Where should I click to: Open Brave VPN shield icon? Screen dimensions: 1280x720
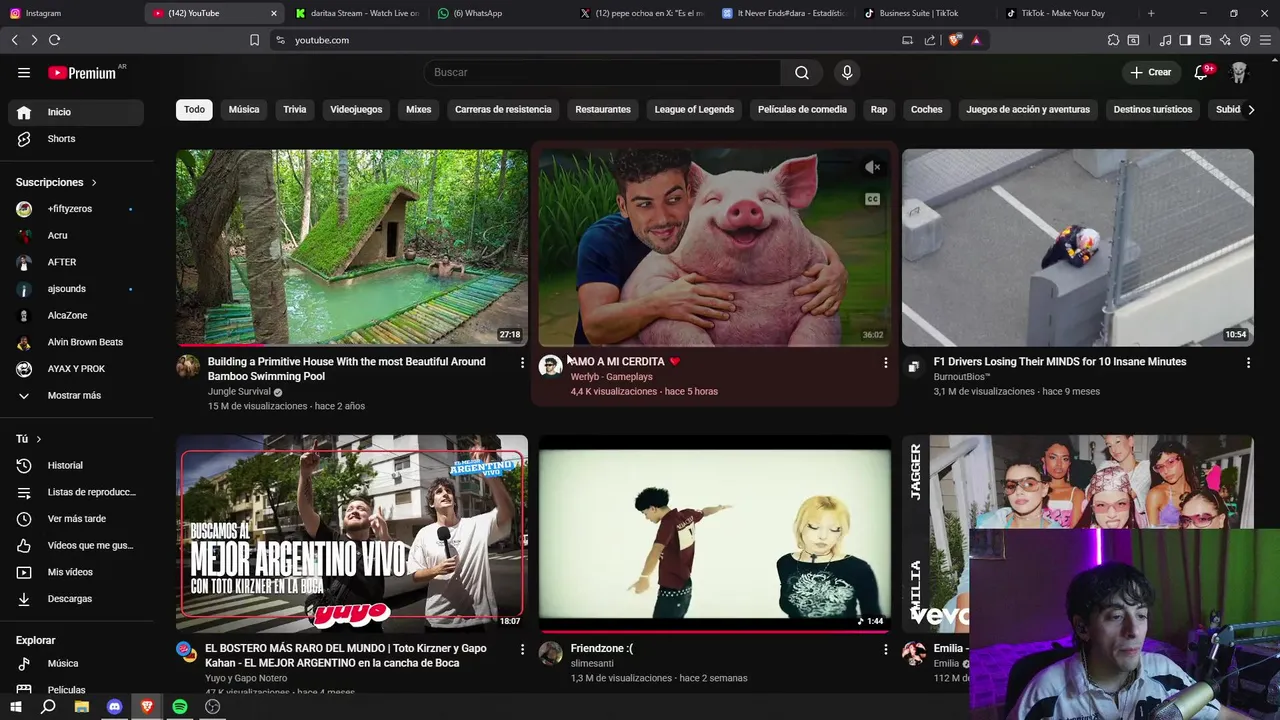click(1245, 40)
